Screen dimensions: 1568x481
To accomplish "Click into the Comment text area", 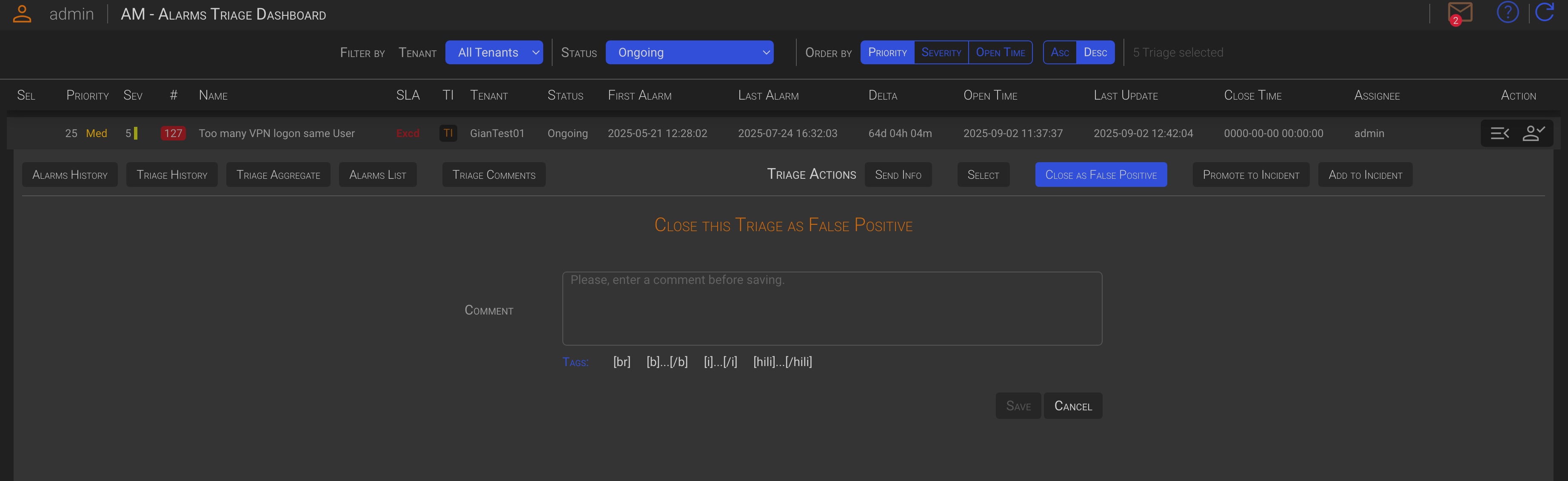I will click(x=832, y=309).
